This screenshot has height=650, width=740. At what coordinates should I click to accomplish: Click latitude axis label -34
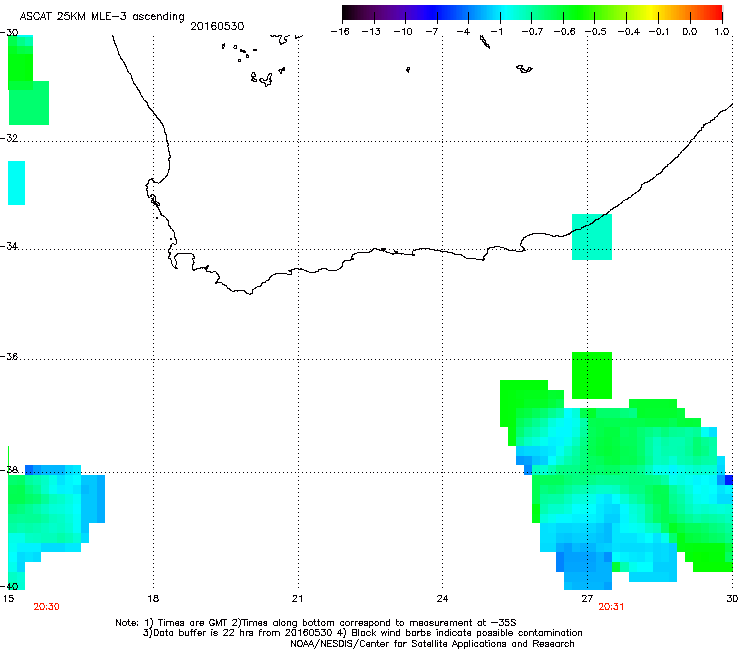pos(9,246)
